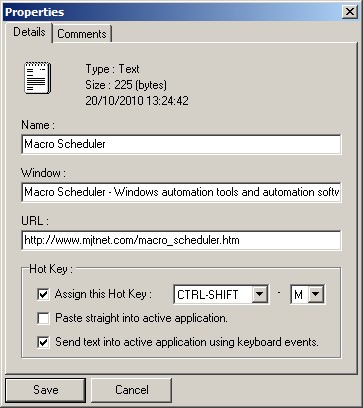
Task: Click the Name field containing Macro Scheduler
Action: pyautogui.click(x=181, y=144)
